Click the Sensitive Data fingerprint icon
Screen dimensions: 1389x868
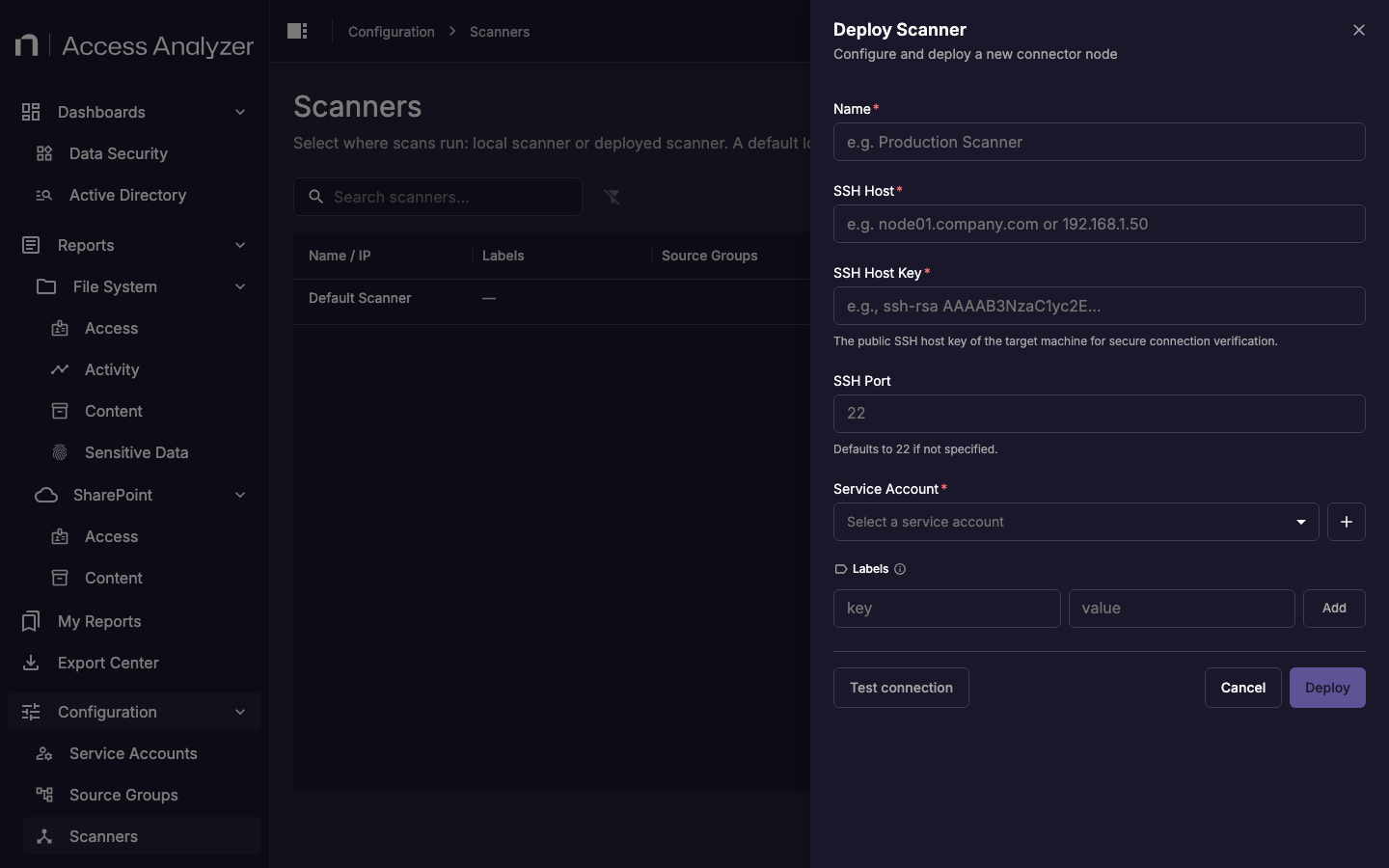point(60,452)
